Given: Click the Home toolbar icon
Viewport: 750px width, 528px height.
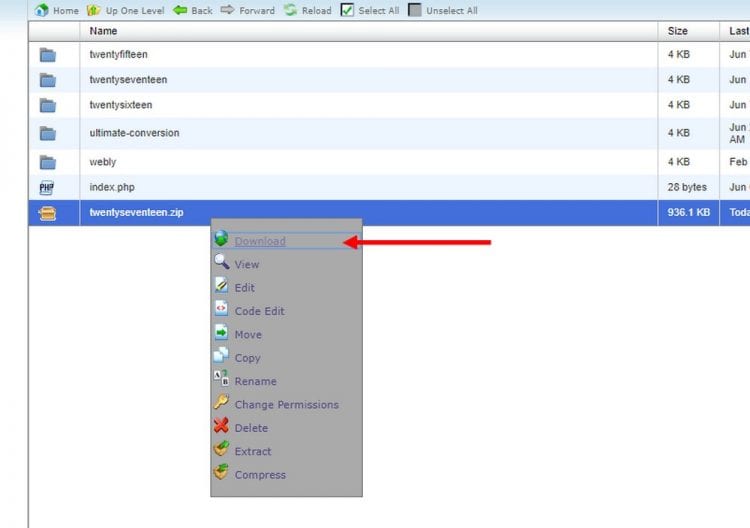Looking at the screenshot, I should 41,11.
